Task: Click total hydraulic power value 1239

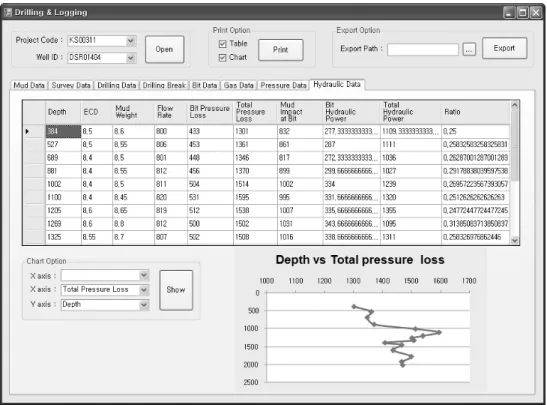Action: 411,185
